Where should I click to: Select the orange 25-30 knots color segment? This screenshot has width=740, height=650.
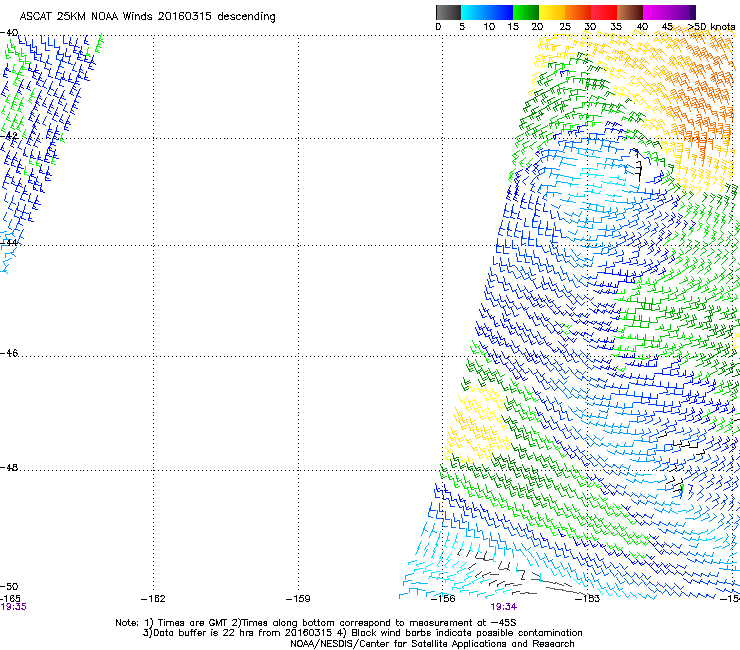(578, 12)
